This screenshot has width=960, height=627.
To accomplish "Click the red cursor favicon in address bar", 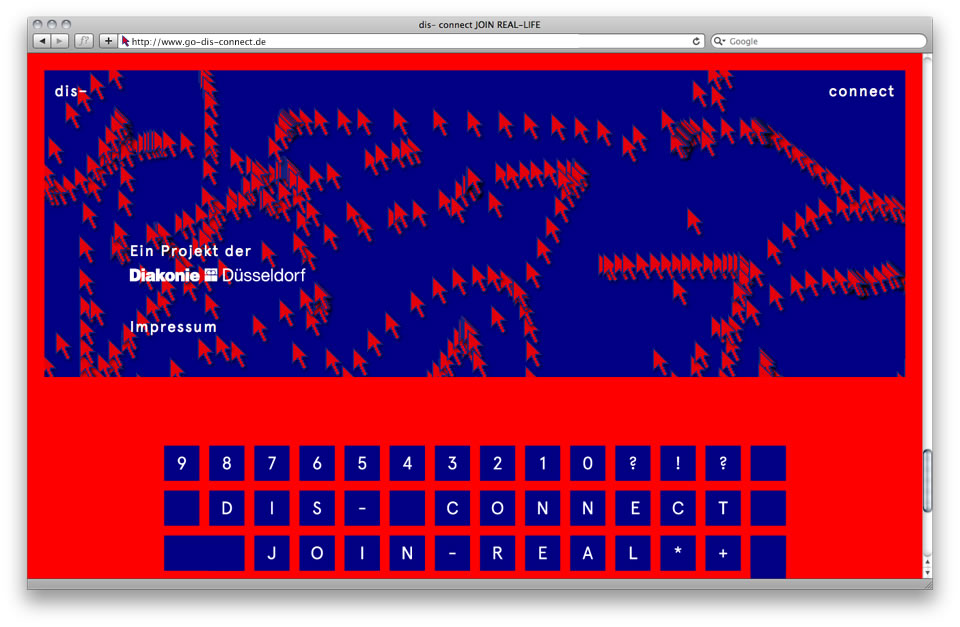I will coord(126,41).
